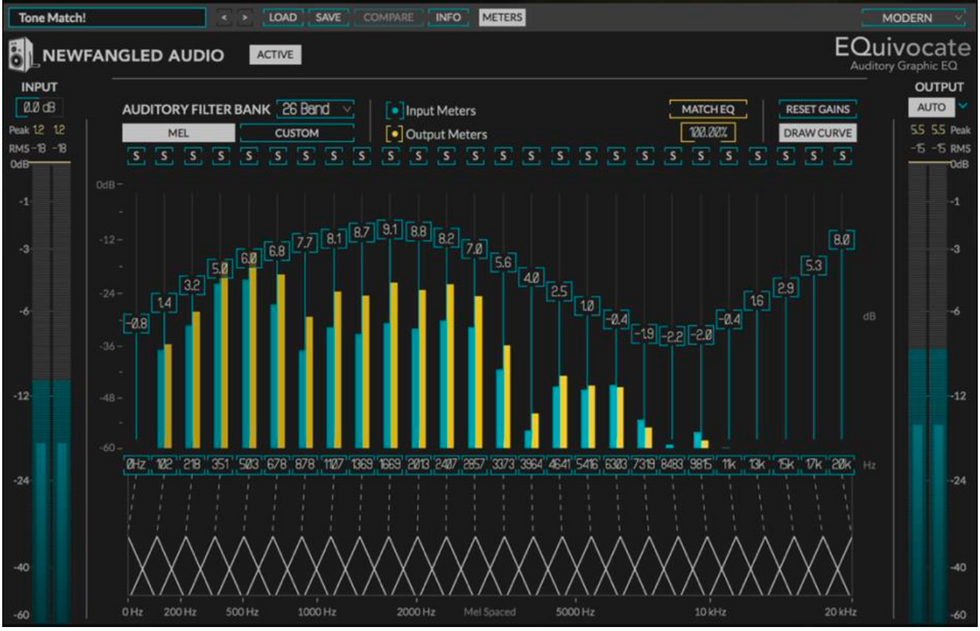Click the 100.00% match amount field
This screenshot has width=980, height=631.
point(708,132)
